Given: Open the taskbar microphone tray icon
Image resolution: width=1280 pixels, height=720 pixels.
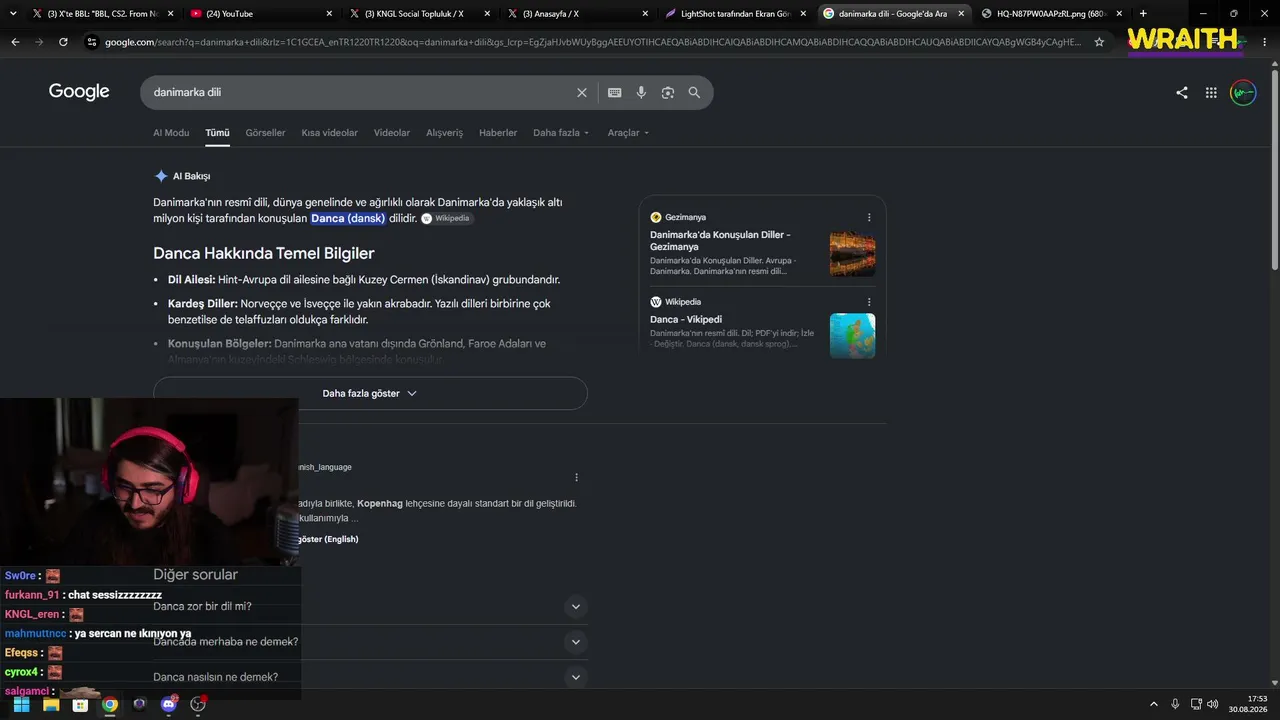Looking at the screenshot, I should (1175, 704).
